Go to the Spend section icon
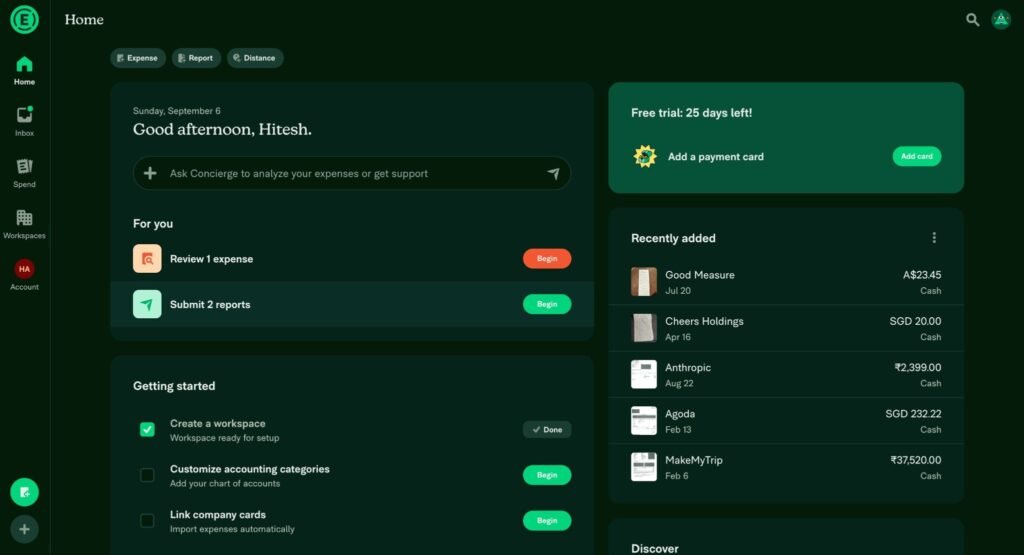Screen dimensions: 1024x555 point(24,166)
